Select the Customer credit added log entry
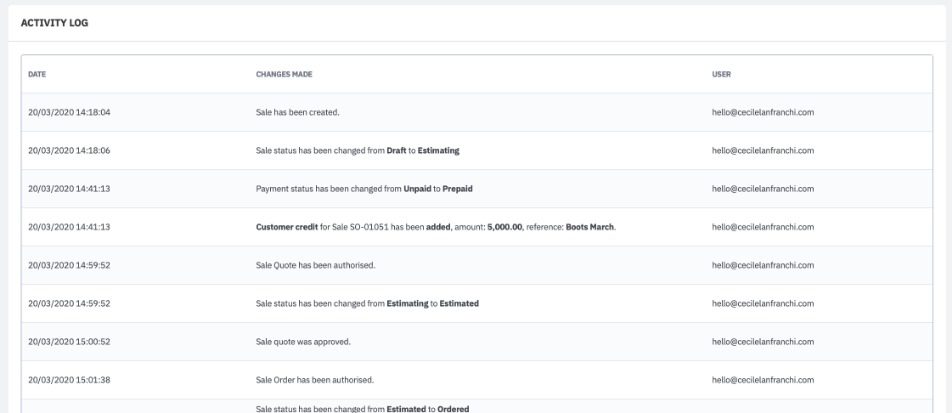Image resolution: width=952 pixels, height=413 pixels. [435, 227]
